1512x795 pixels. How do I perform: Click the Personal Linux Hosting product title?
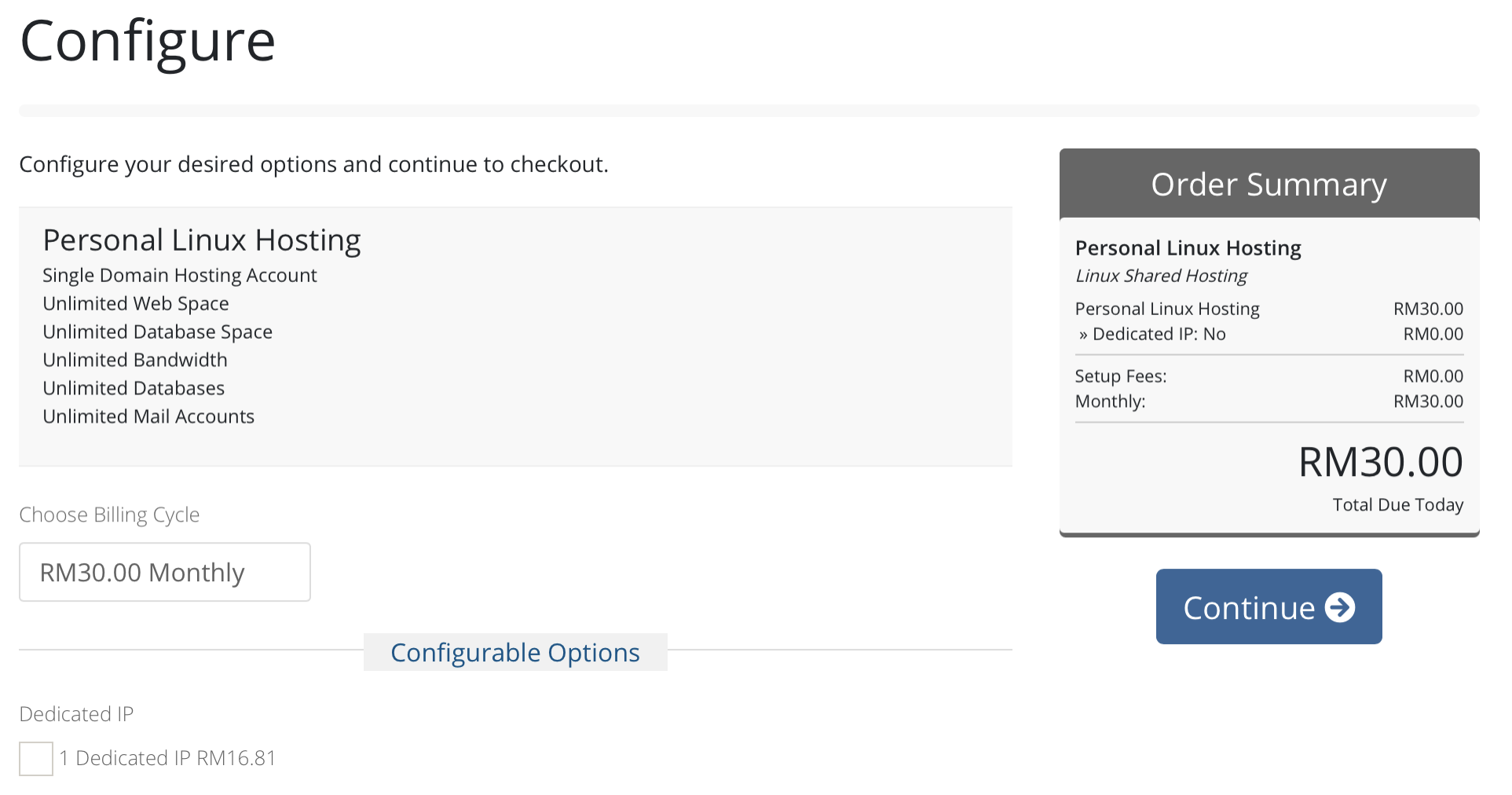(202, 240)
